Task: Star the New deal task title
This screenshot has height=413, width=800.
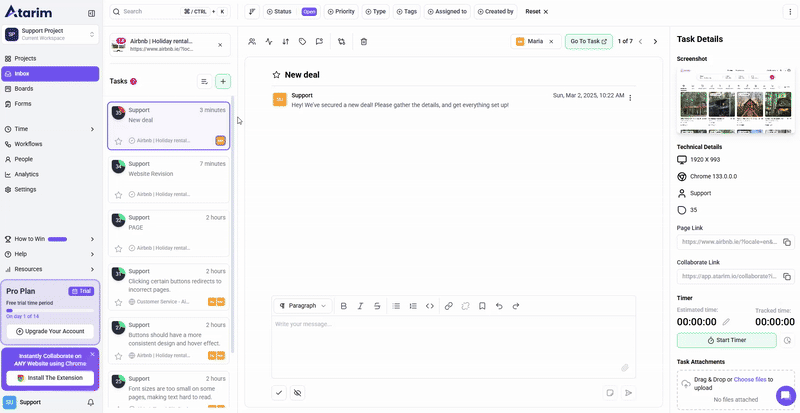Action: pos(277,75)
